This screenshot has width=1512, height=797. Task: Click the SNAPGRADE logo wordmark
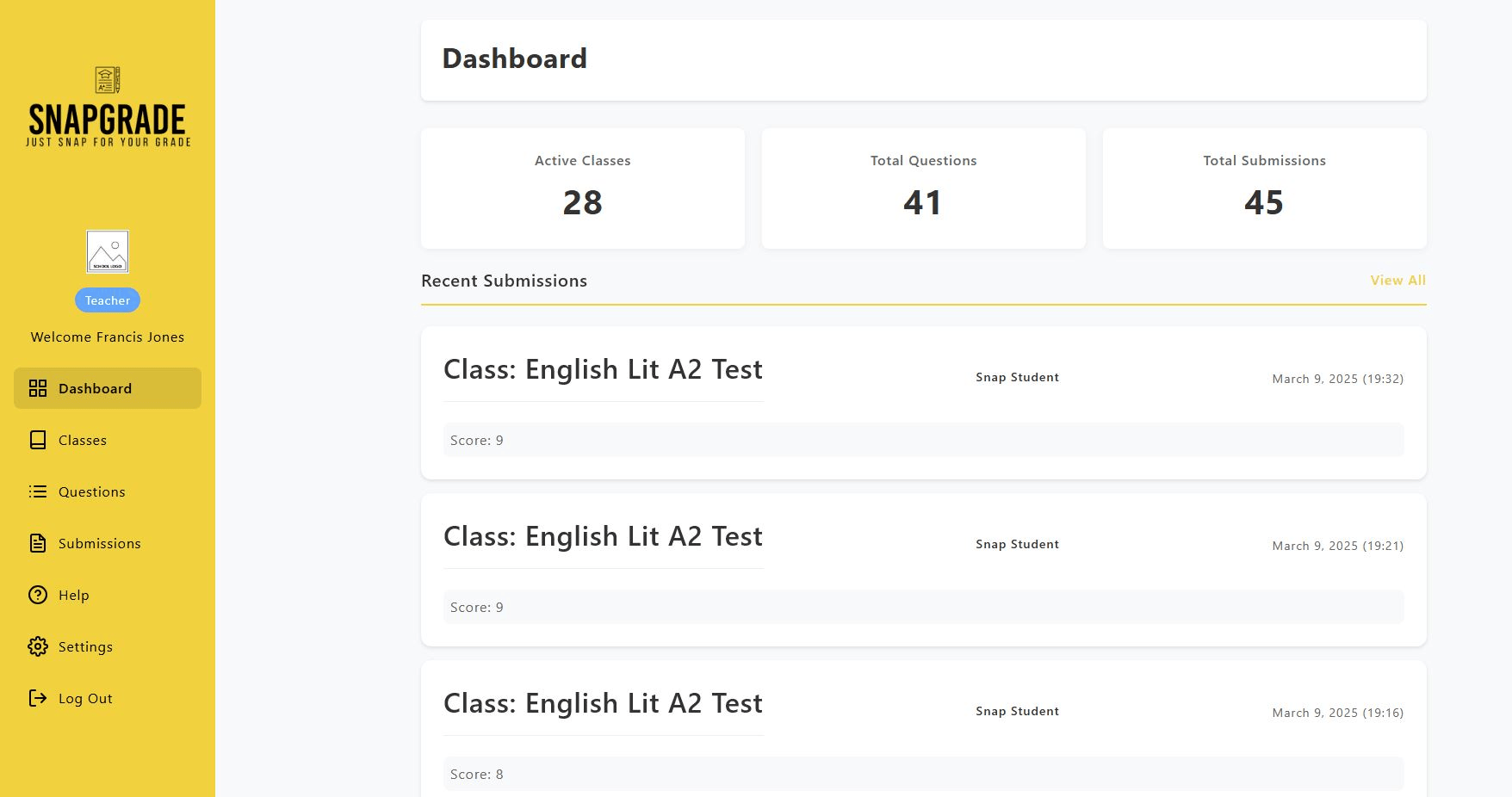click(108, 120)
